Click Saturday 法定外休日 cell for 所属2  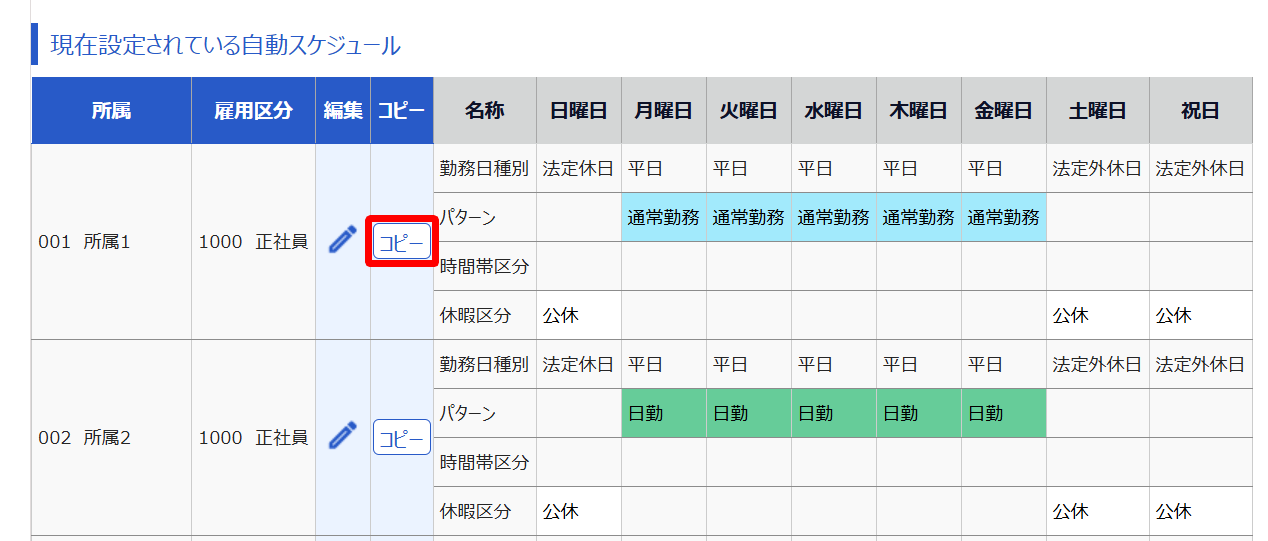tap(1098, 365)
